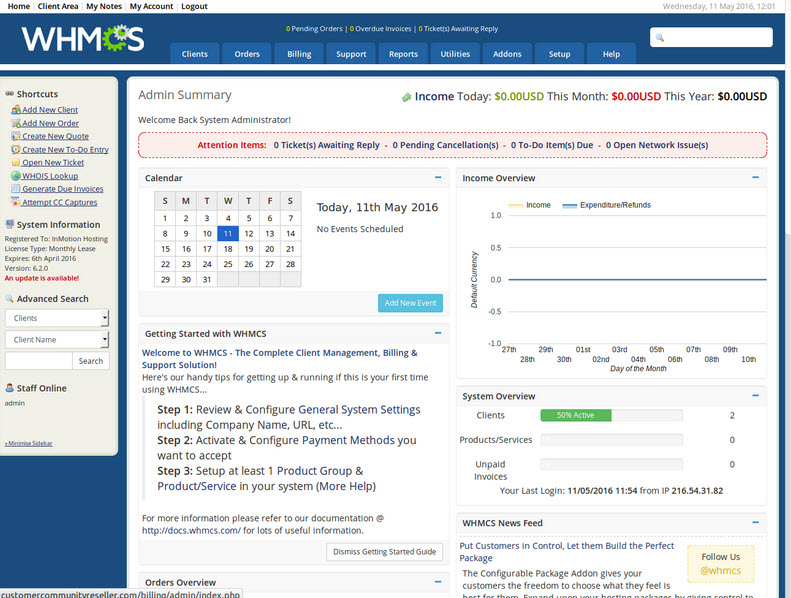Click the WHOIS Lookup globe icon

[16, 176]
